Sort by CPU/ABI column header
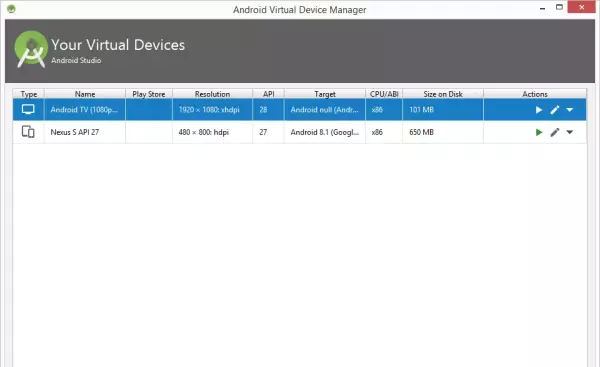The image size is (600, 367). tap(384, 94)
